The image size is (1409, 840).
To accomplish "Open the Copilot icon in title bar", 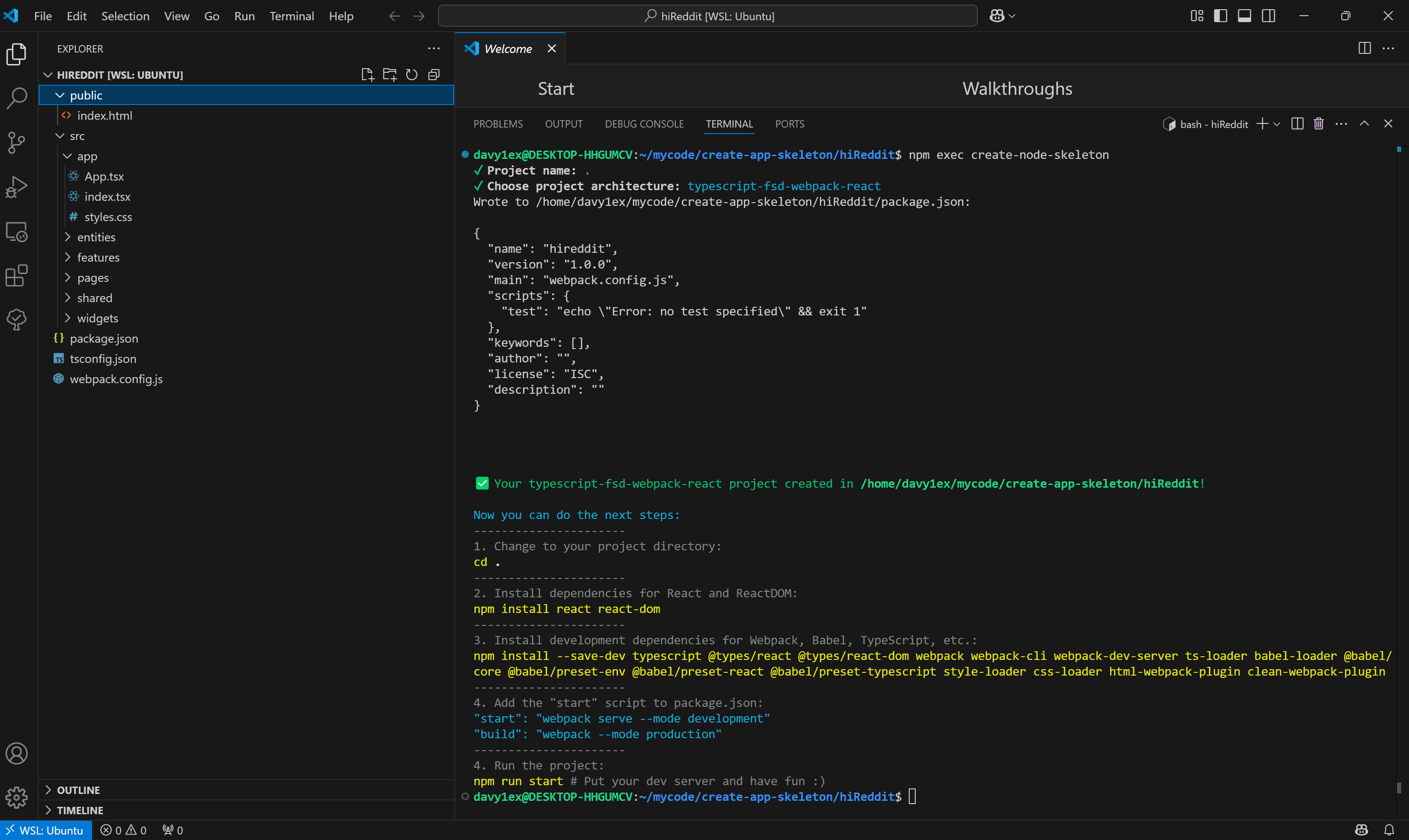I will [x=997, y=16].
